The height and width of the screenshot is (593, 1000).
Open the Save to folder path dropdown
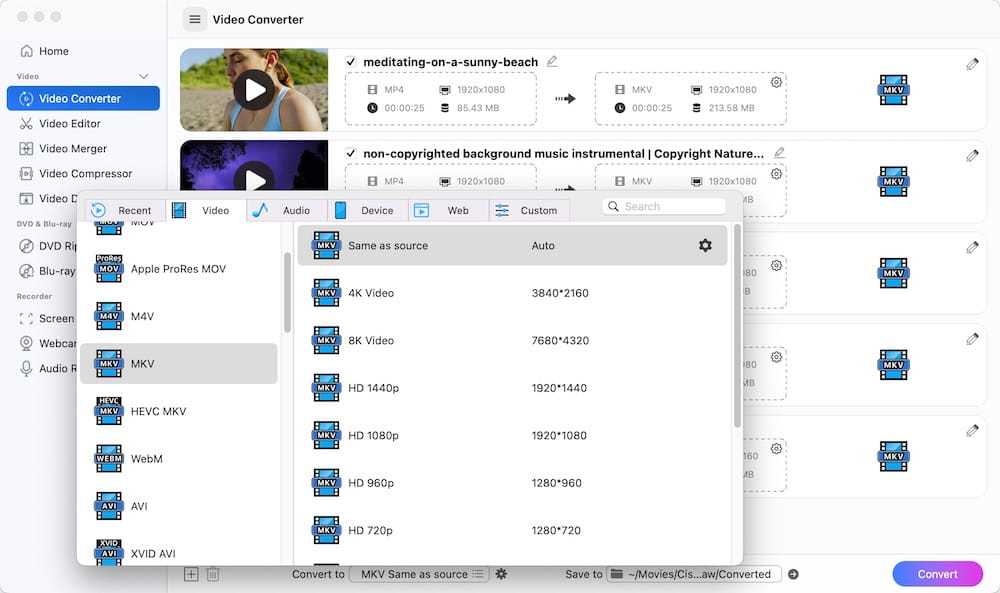(x=693, y=574)
